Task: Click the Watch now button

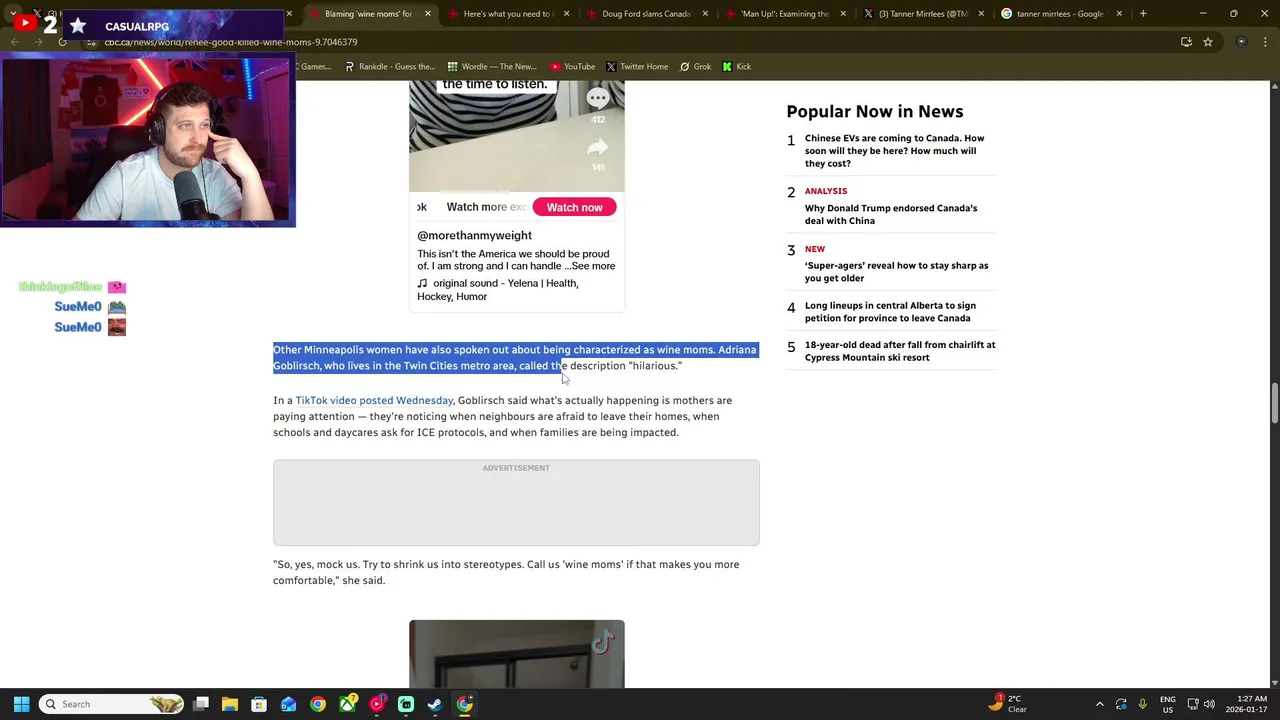Action: pyautogui.click(x=574, y=207)
